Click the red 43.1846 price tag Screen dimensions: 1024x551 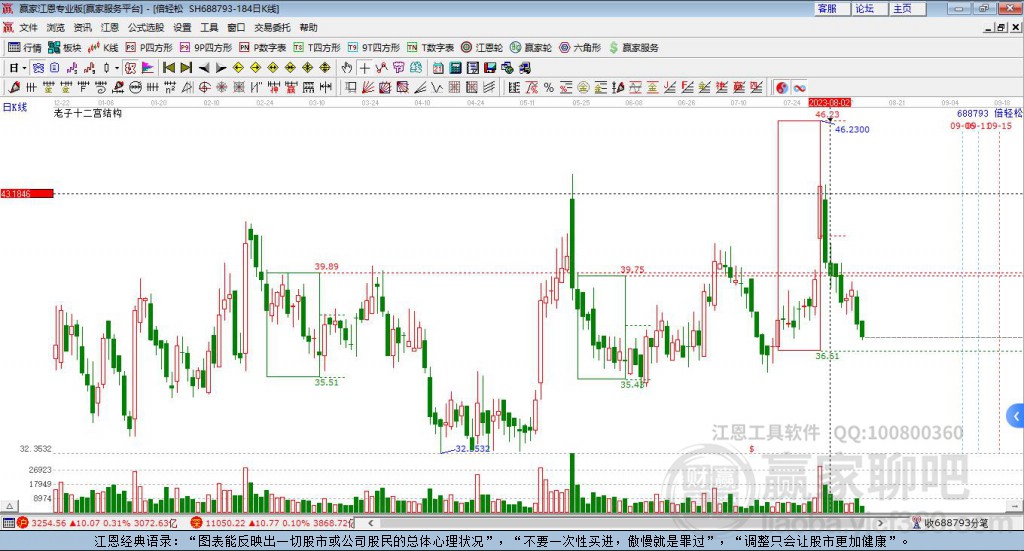coord(27,193)
